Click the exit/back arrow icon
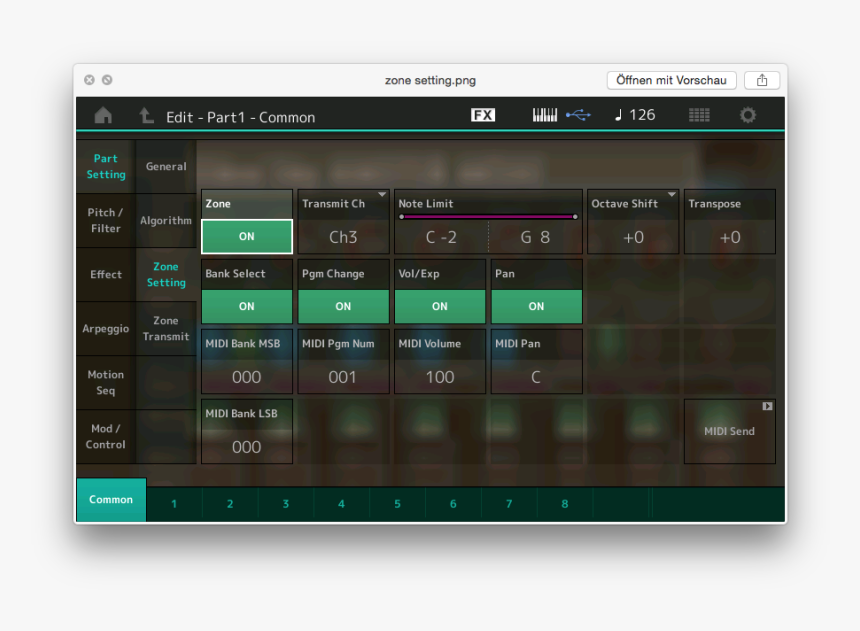 (x=147, y=116)
